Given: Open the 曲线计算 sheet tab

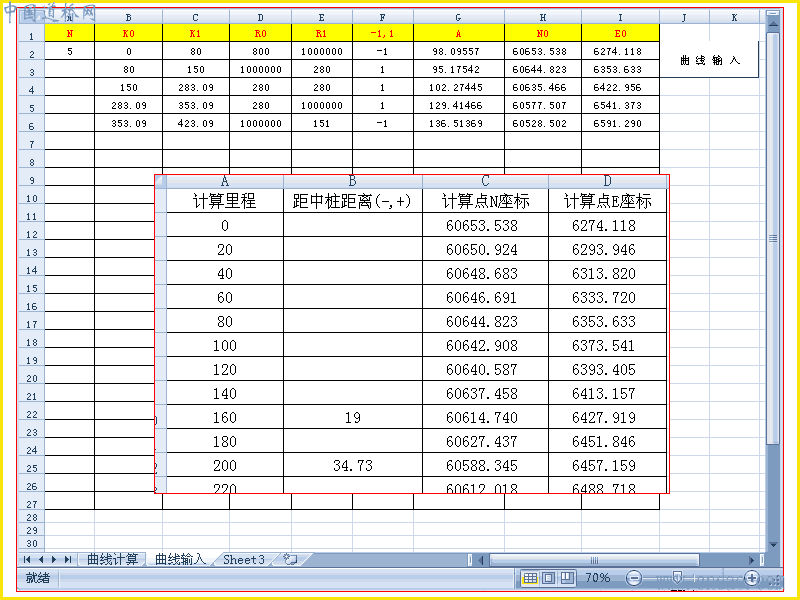Looking at the screenshot, I should pyautogui.click(x=112, y=560).
